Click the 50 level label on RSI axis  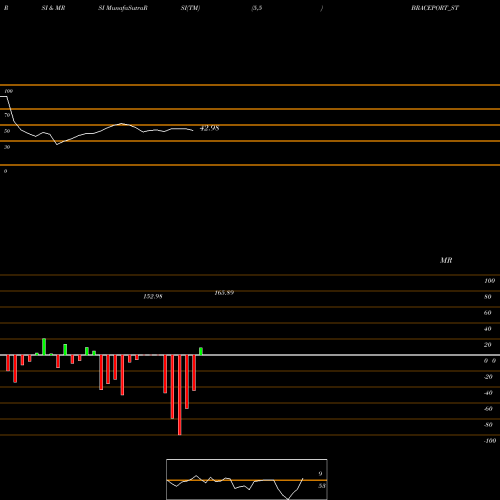click(x=7, y=131)
